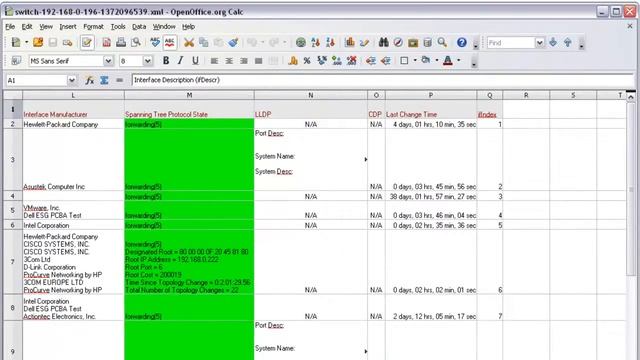Apply the red Font Color
The height and width of the screenshot is (360, 640).
[448, 61]
